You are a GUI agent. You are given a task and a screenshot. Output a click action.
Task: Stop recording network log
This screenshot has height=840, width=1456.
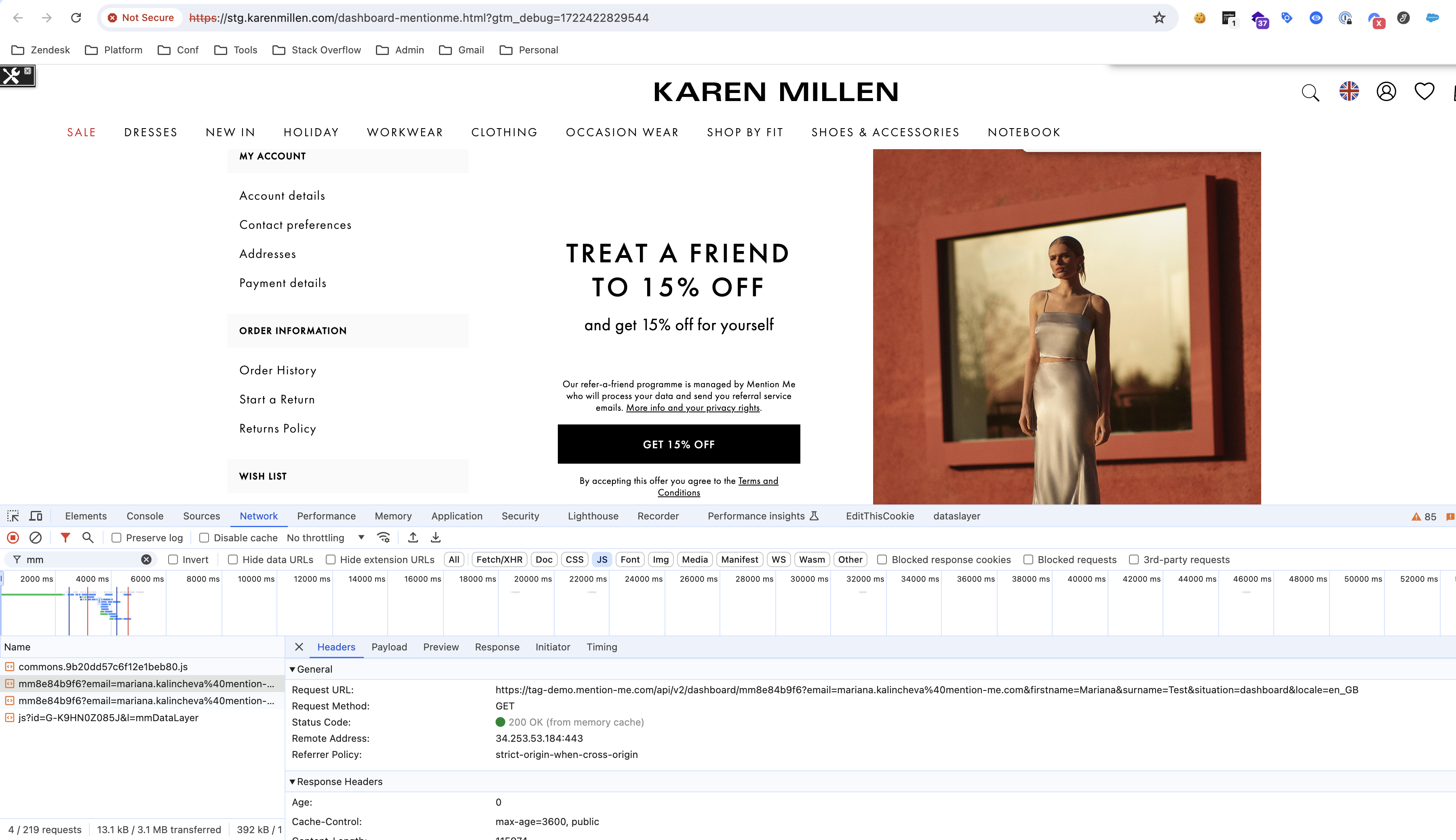click(x=13, y=538)
